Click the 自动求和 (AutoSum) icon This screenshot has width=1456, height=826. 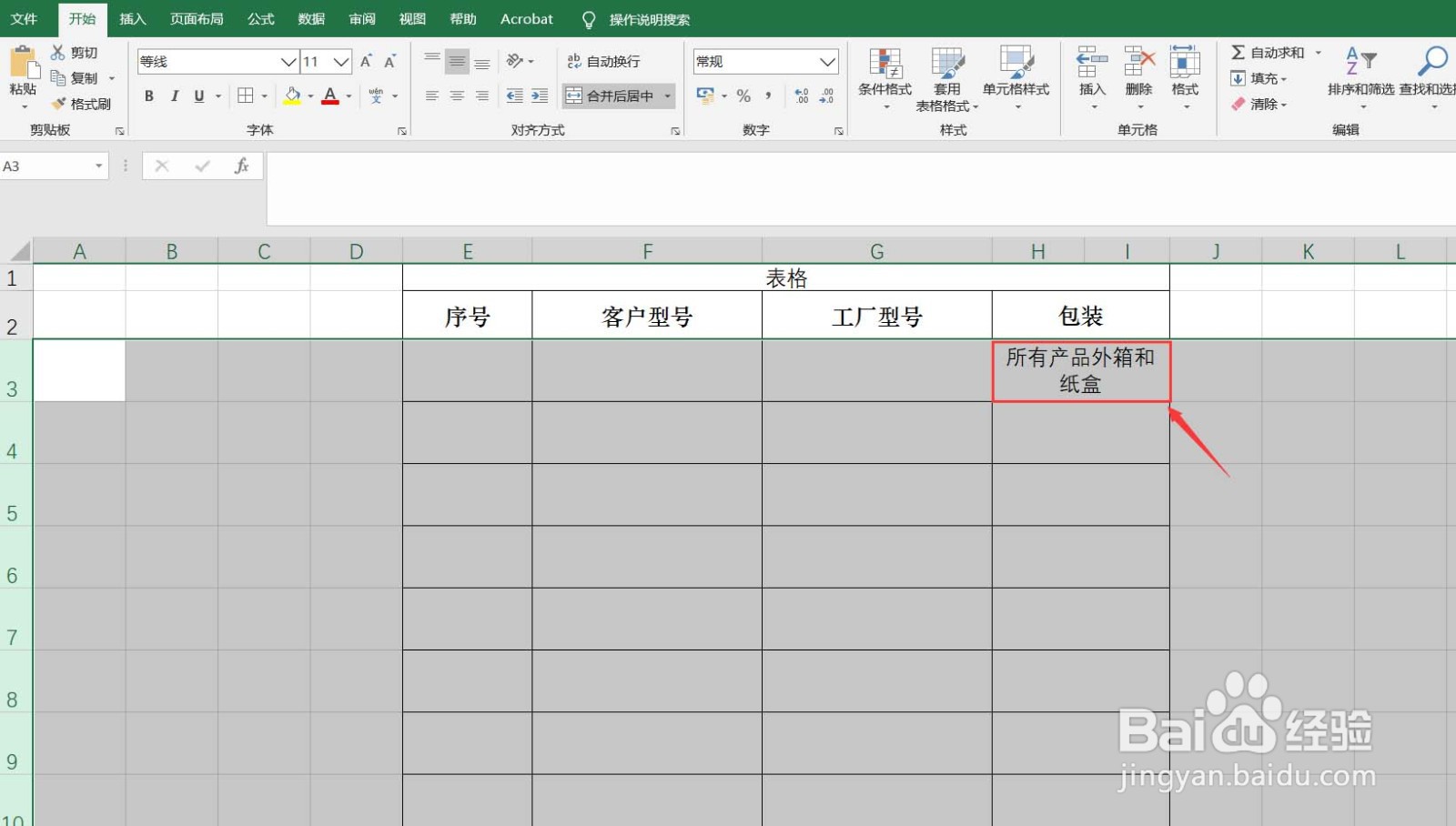pyautogui.click(x=1238, y=52)
